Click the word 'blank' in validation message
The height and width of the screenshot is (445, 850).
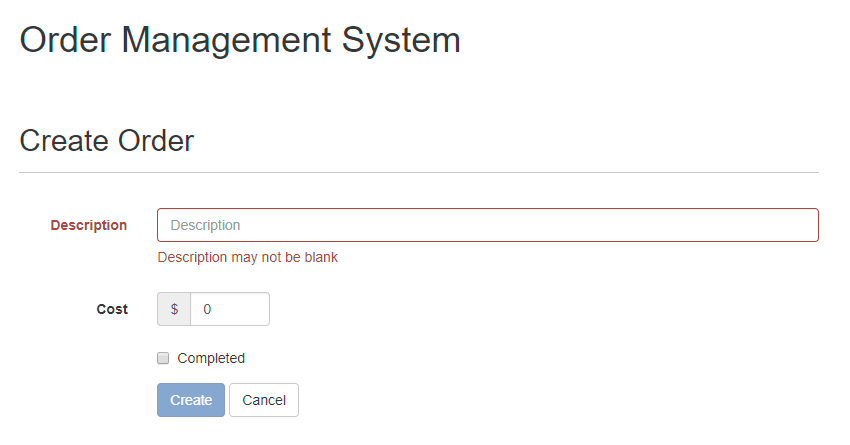(x=320, y=257)
